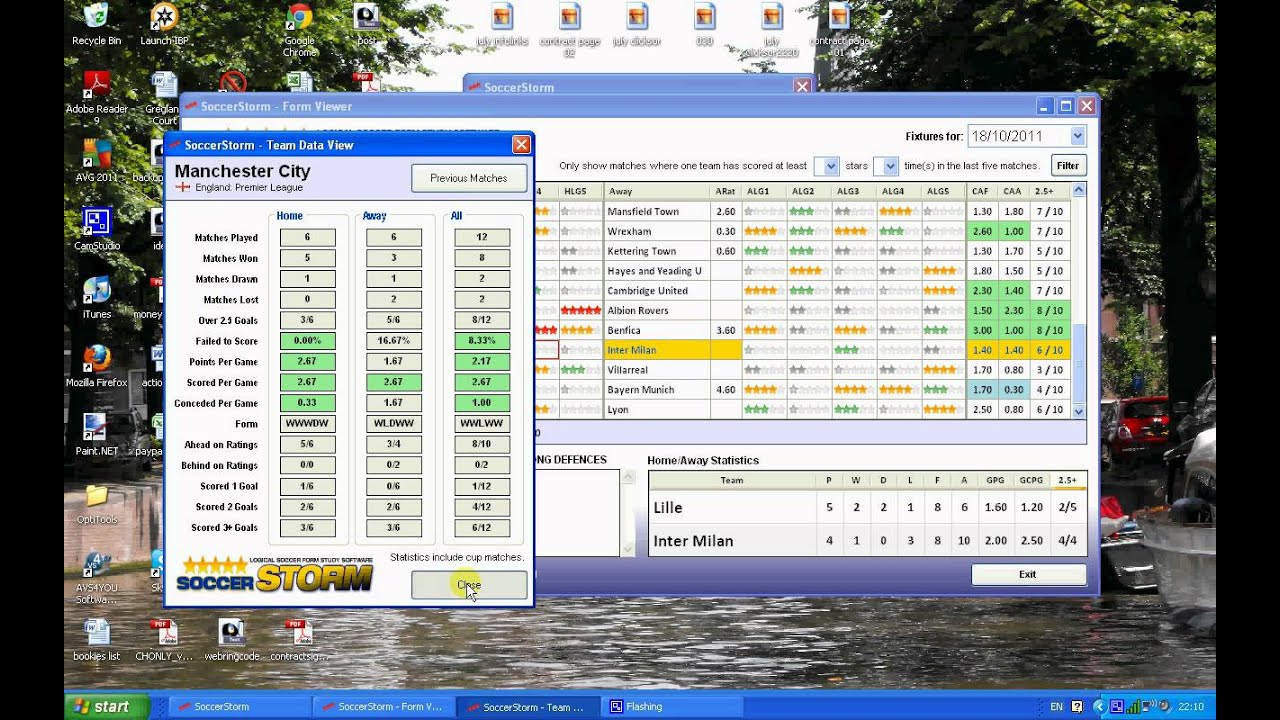Screen dimensions: 1280x720
Task: Open the webringcode desktop file
Action: point(232,640)
